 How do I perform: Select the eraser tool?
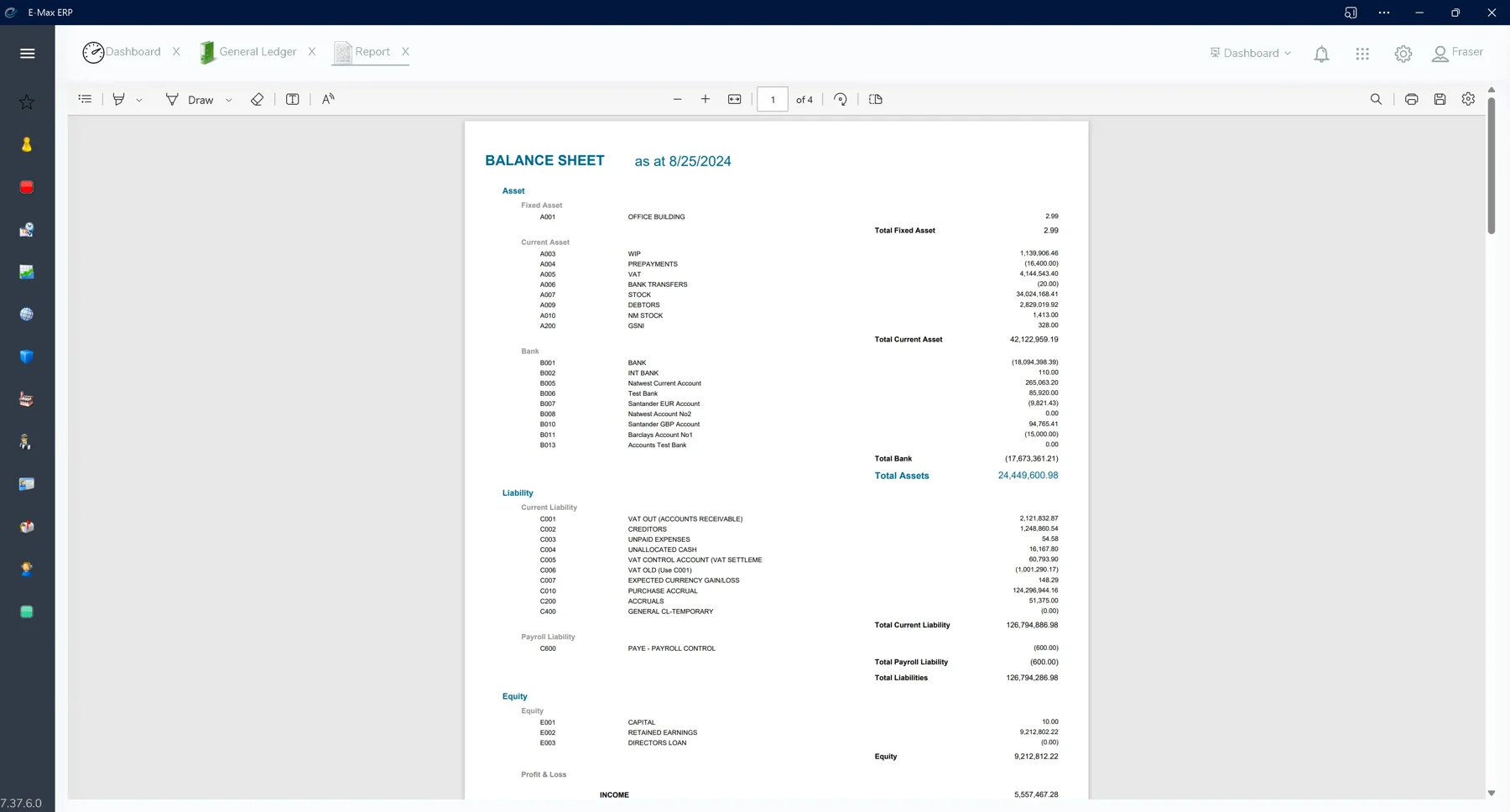257,99
